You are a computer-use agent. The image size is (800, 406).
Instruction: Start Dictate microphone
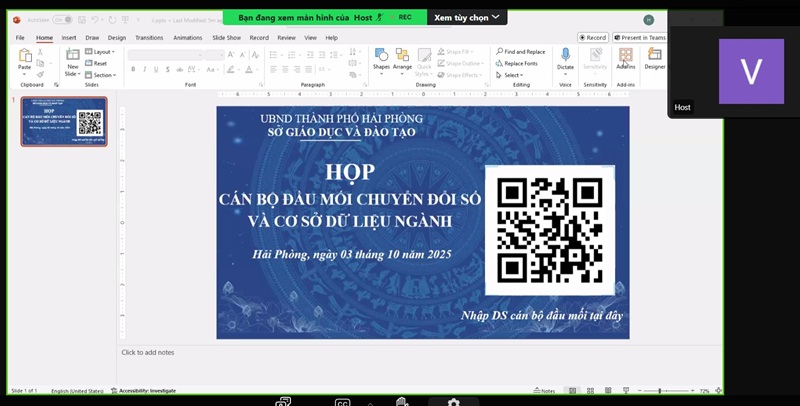[565, 58]
